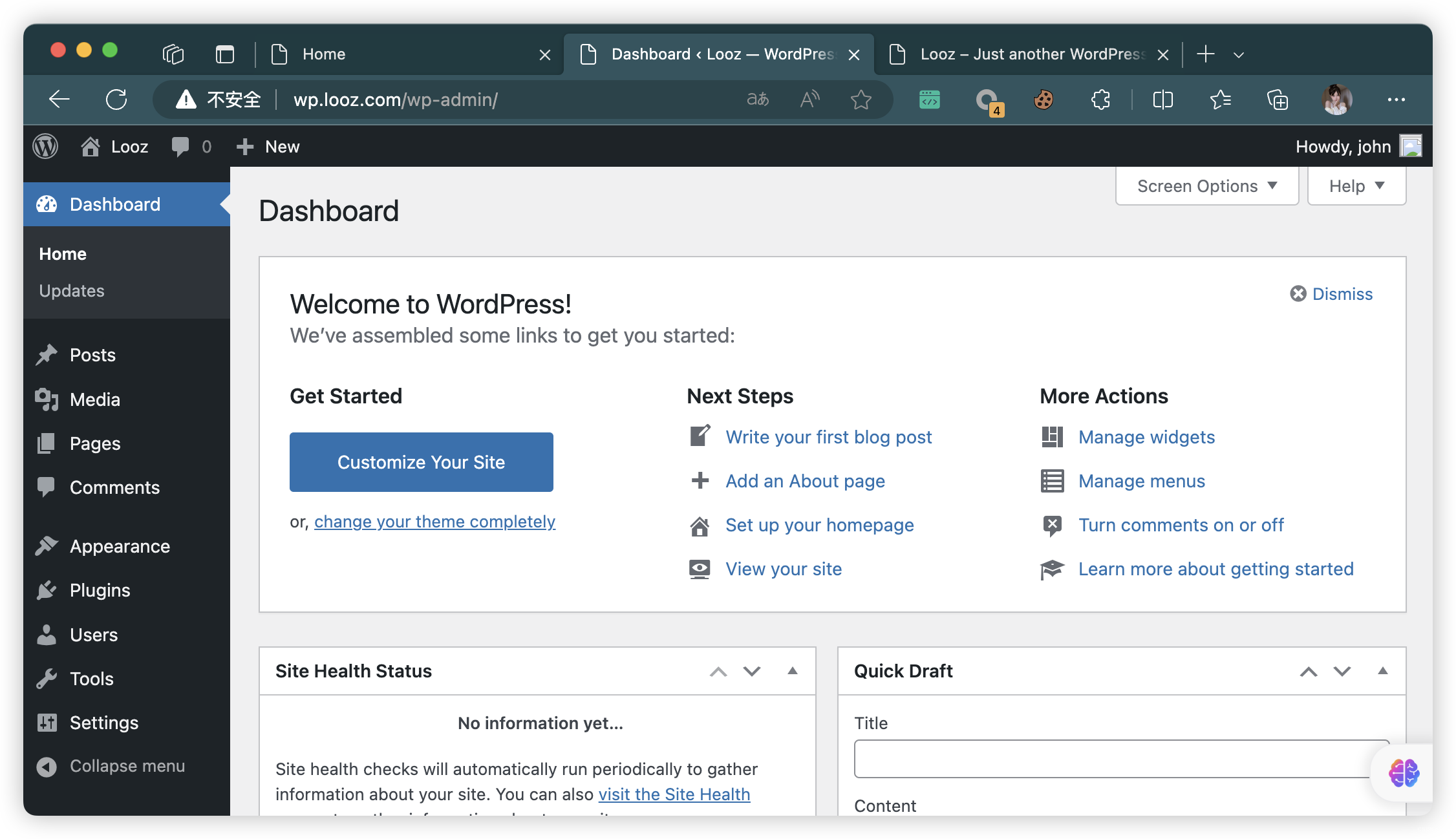Add page to favorites star icon

coord(861,100)
